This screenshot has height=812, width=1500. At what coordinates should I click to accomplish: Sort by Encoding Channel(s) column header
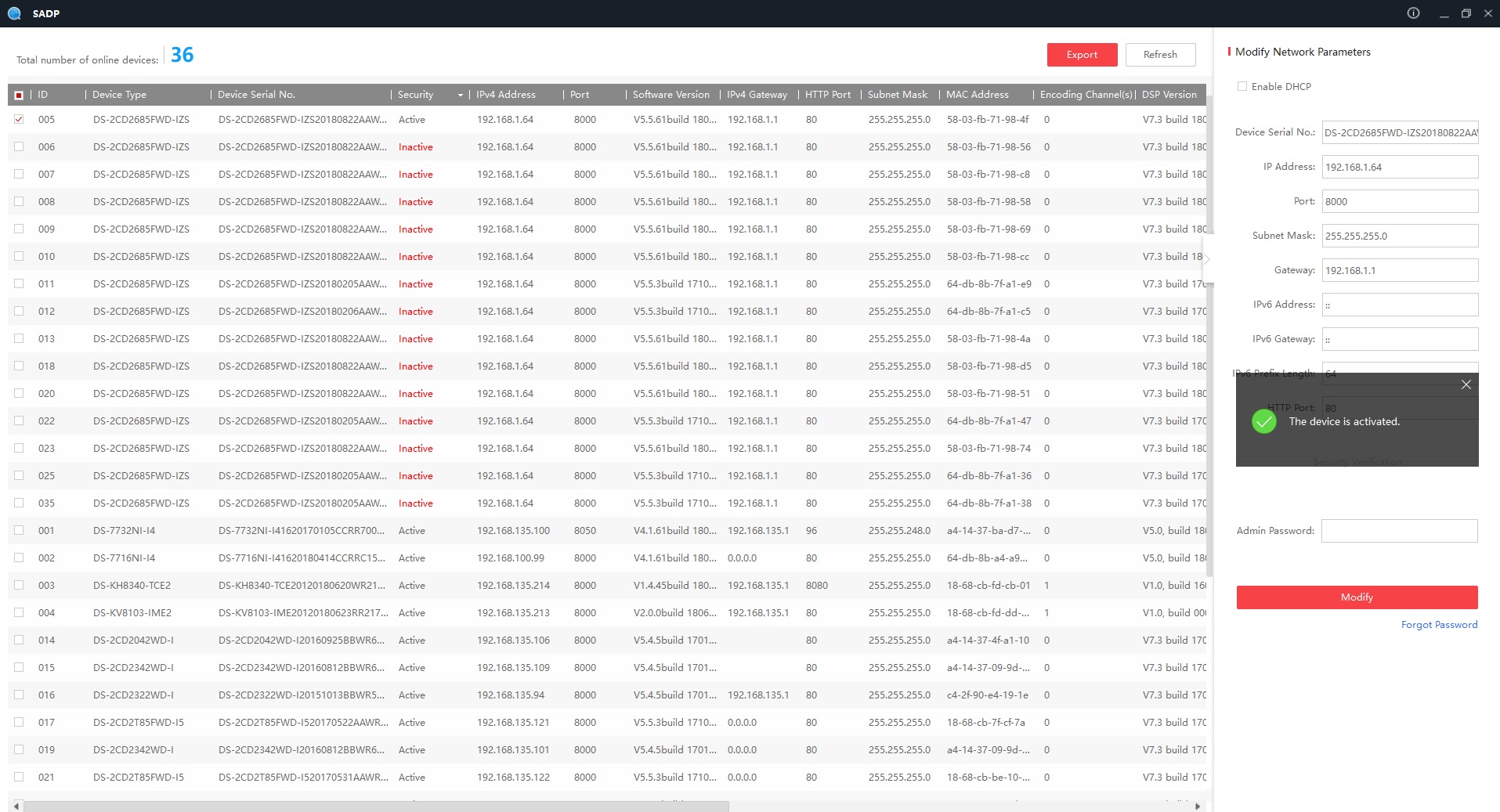[1086, 95]
